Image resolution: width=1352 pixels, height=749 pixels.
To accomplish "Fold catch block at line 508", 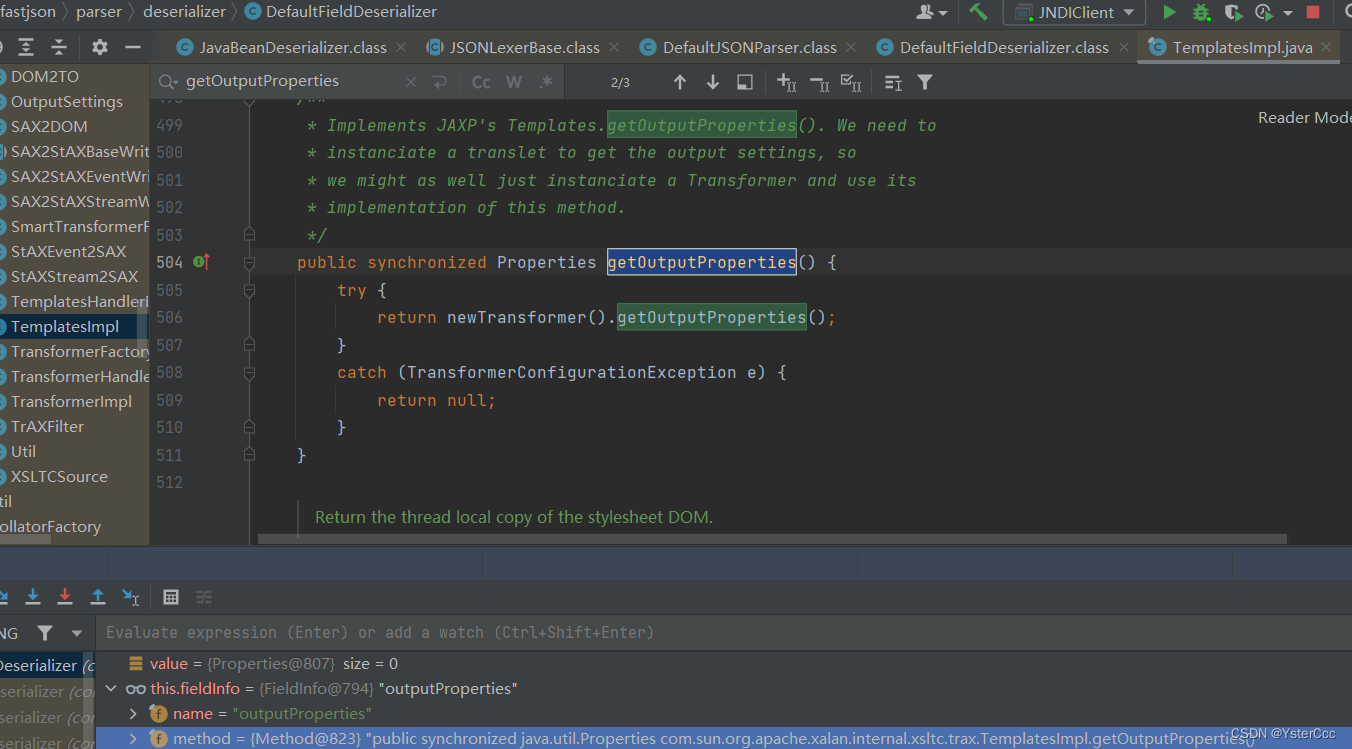I will click(x=249, y=372).
